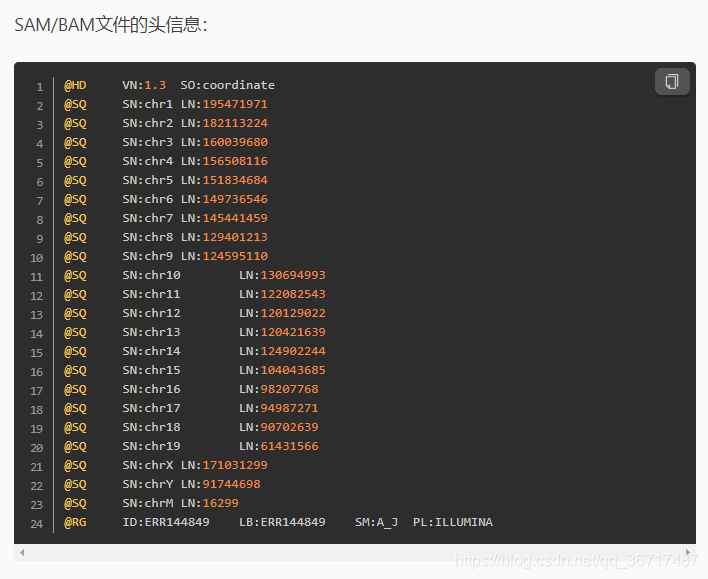
Task: Click SN:chr17 sequence name
Action: [151, 408]
